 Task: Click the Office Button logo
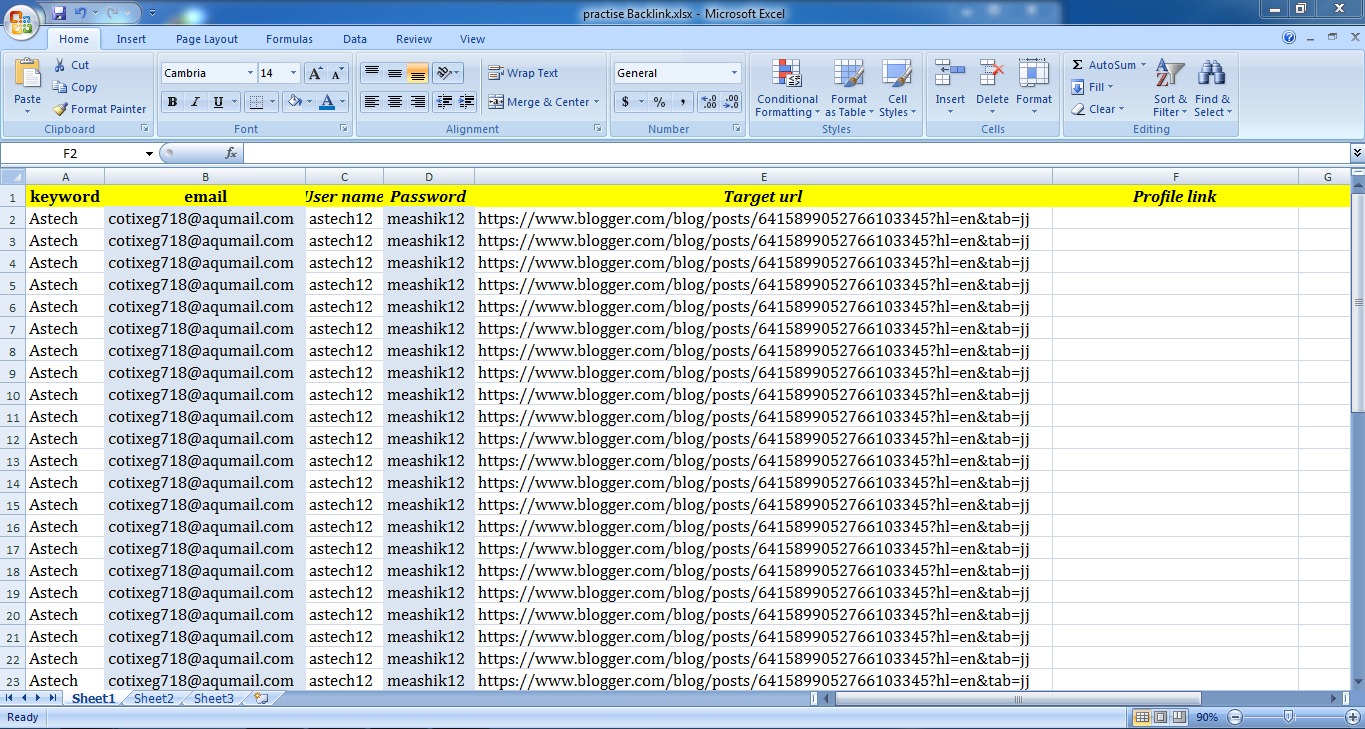pos(22,20)
